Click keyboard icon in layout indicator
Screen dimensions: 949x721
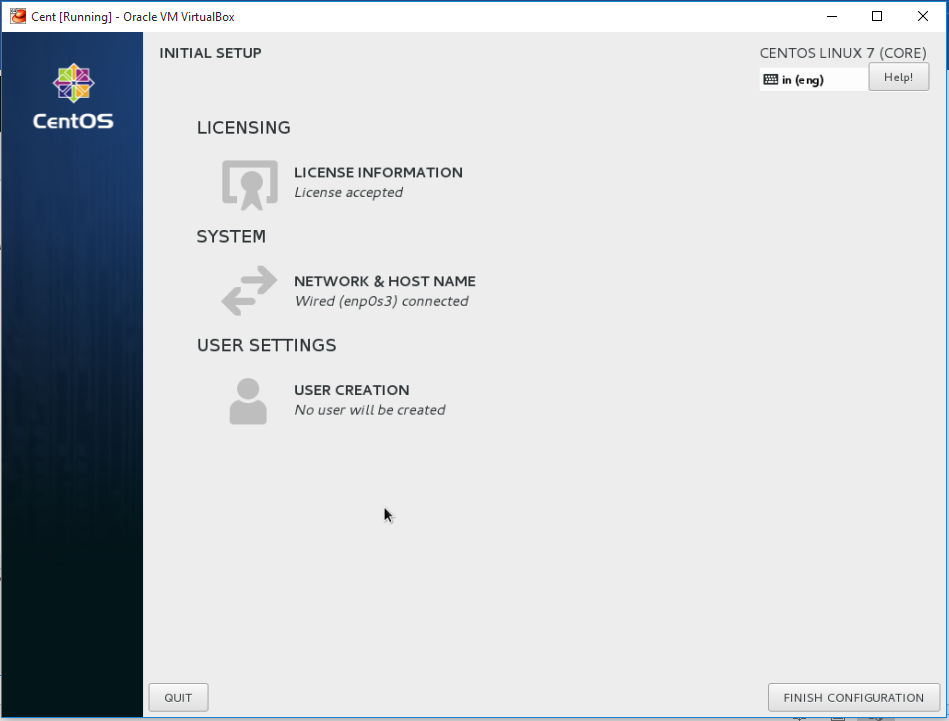pos(770,79)
